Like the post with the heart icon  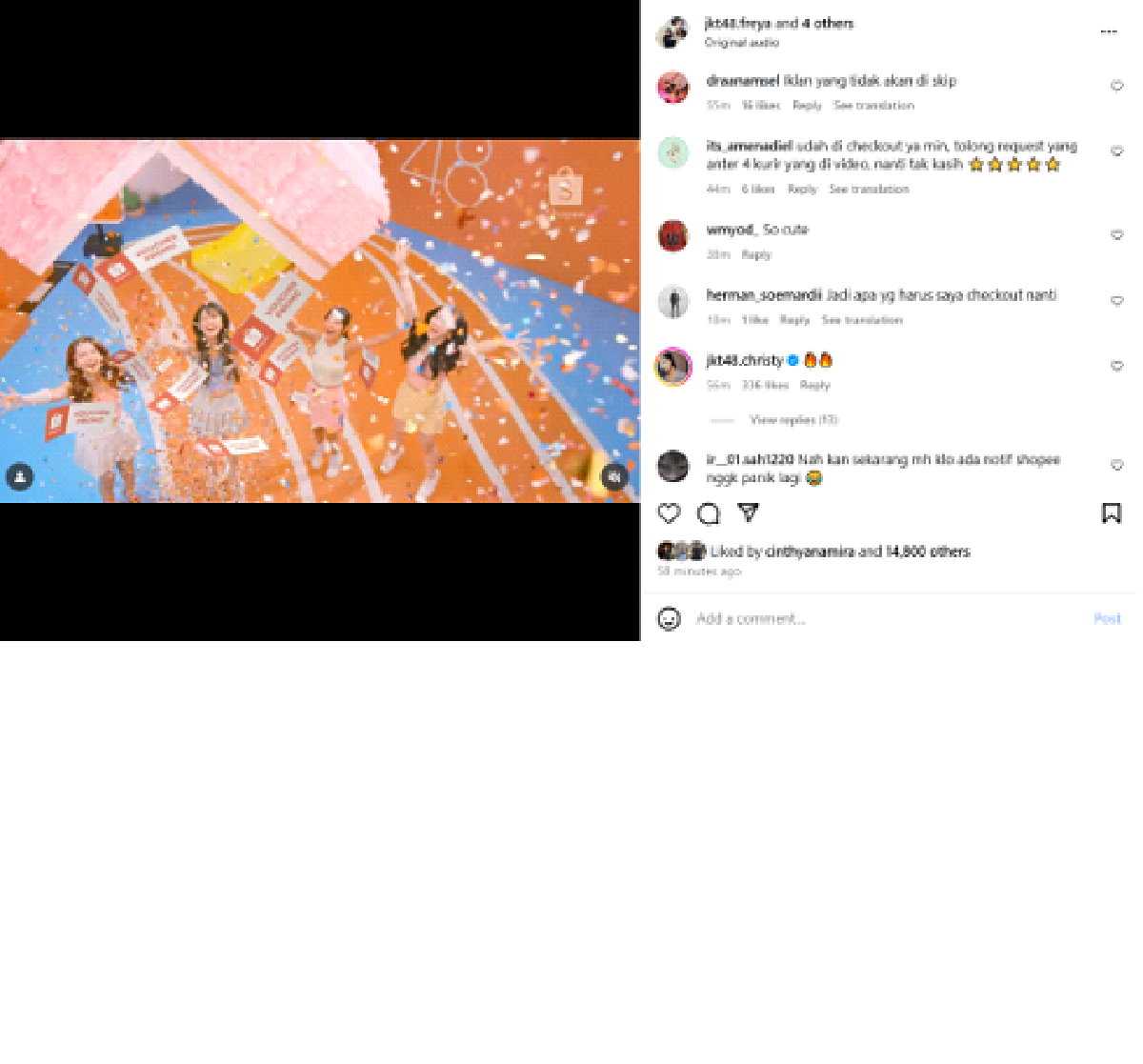pos(670,513)
